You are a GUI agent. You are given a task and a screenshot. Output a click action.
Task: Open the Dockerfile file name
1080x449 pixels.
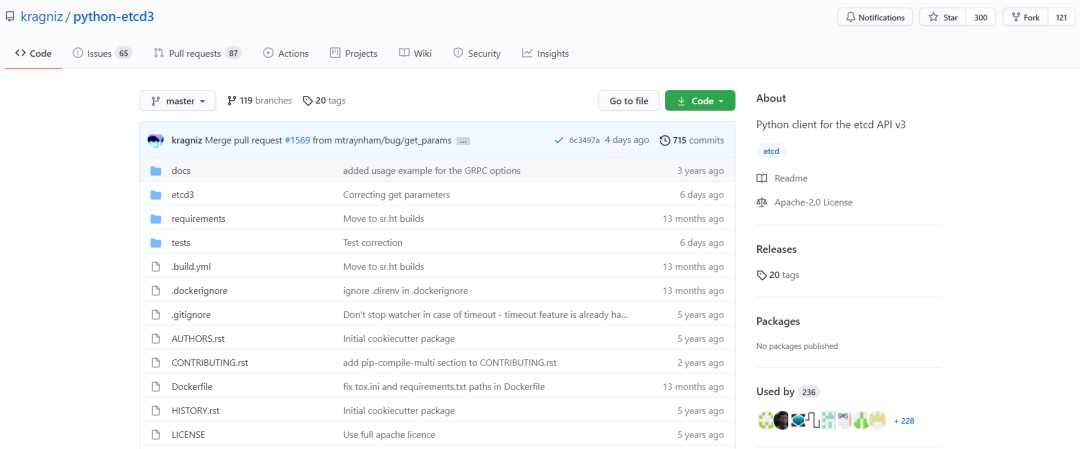click(192, 387)
